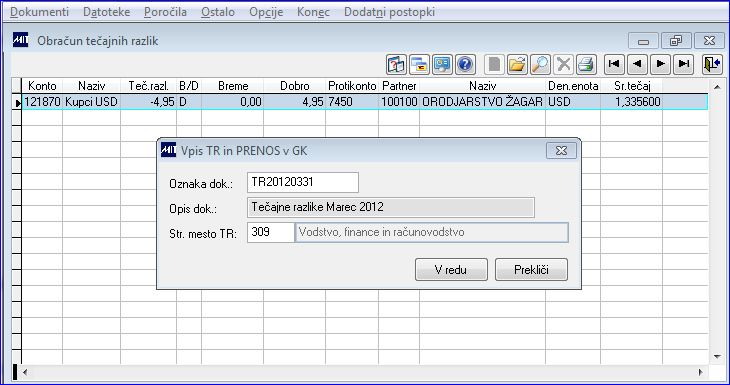Click the delete X icon in toolbar

pyautogui.click(x=563, y=64)
